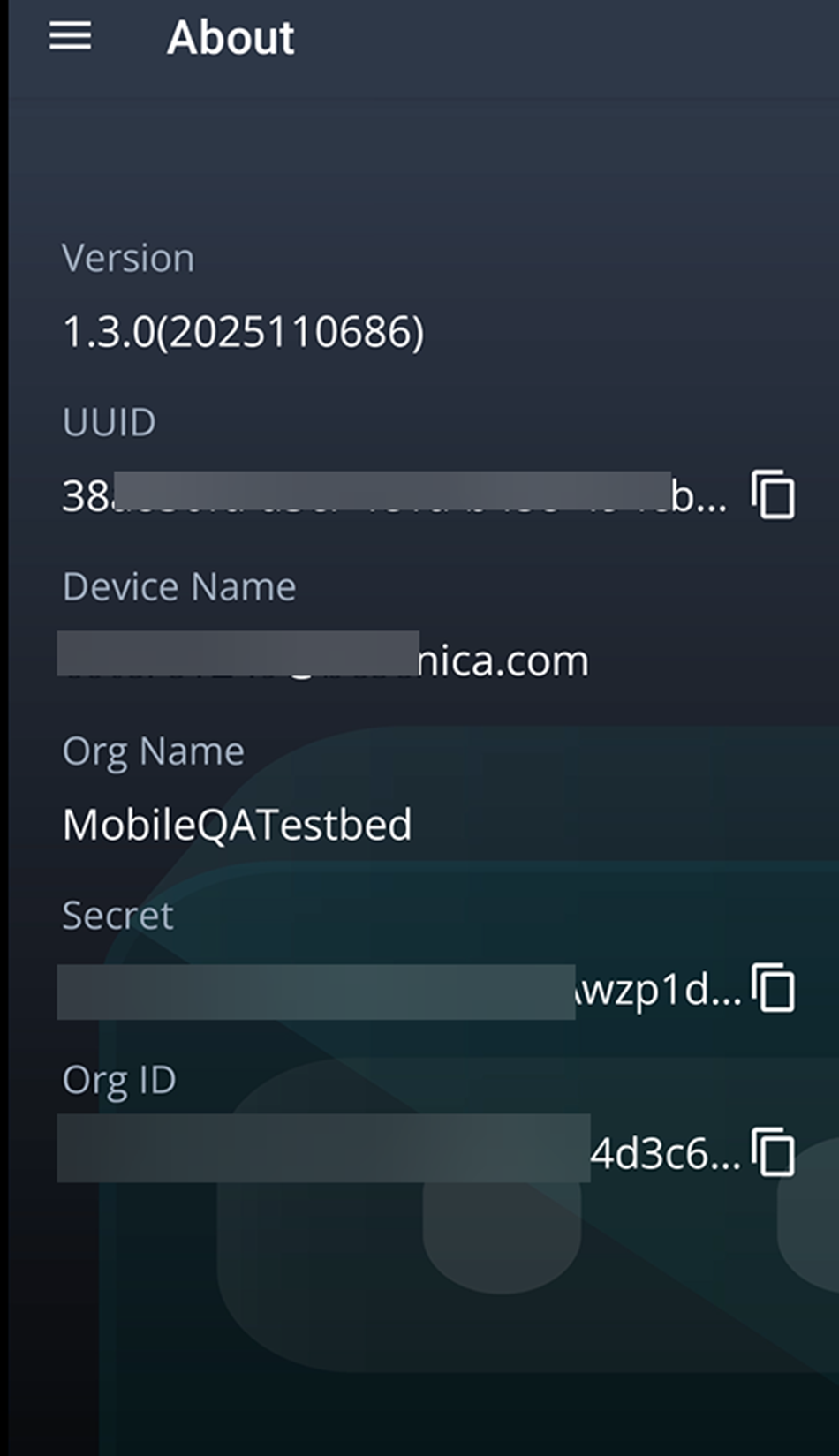Select the Device Name label
Image resolution: width=839 pixels, height=1456 pixels.
pos(179,587)
